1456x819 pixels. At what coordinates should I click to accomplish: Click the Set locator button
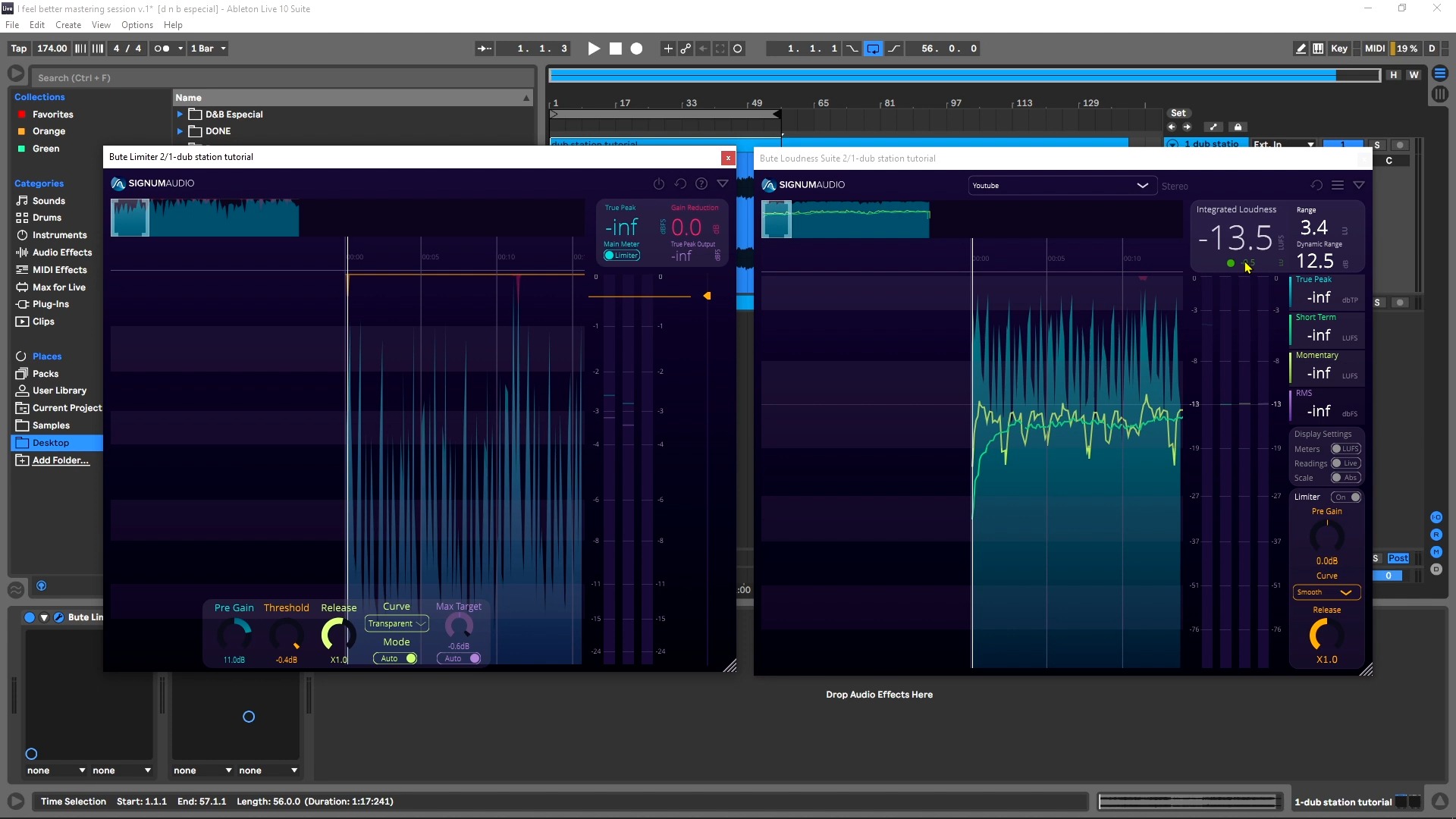1178,113
